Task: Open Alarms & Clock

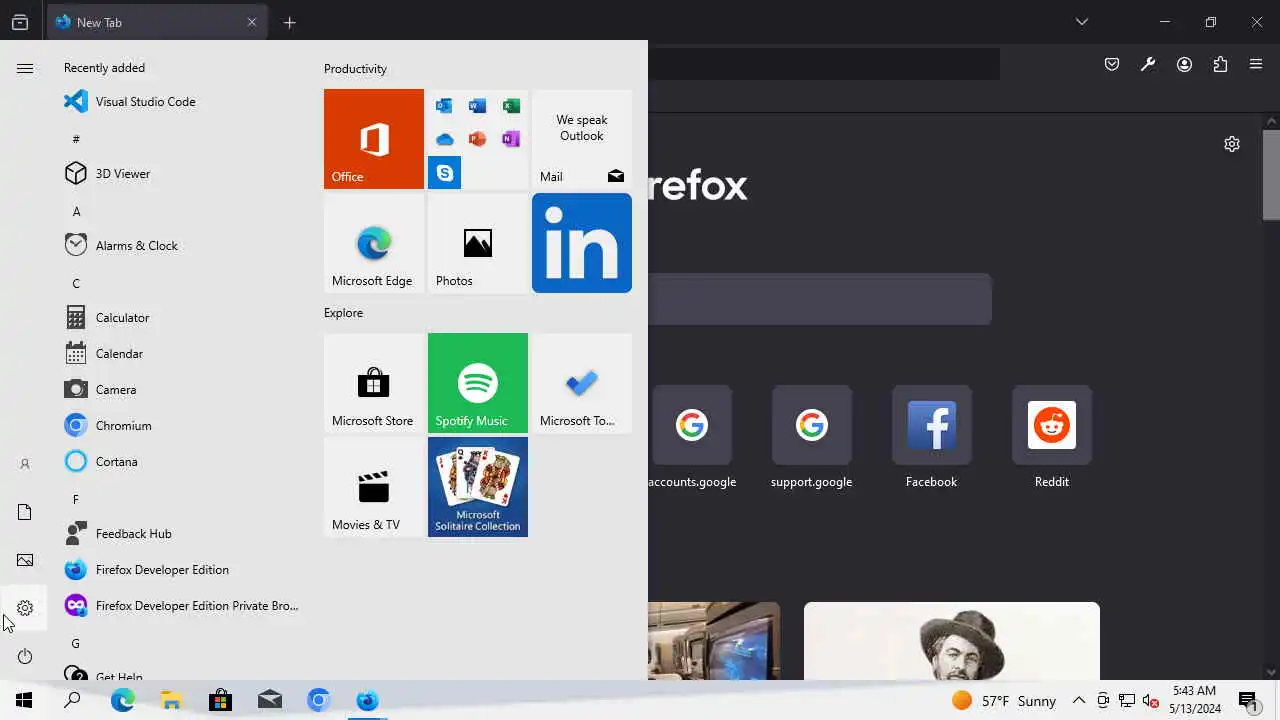Action: coord(180,246)
